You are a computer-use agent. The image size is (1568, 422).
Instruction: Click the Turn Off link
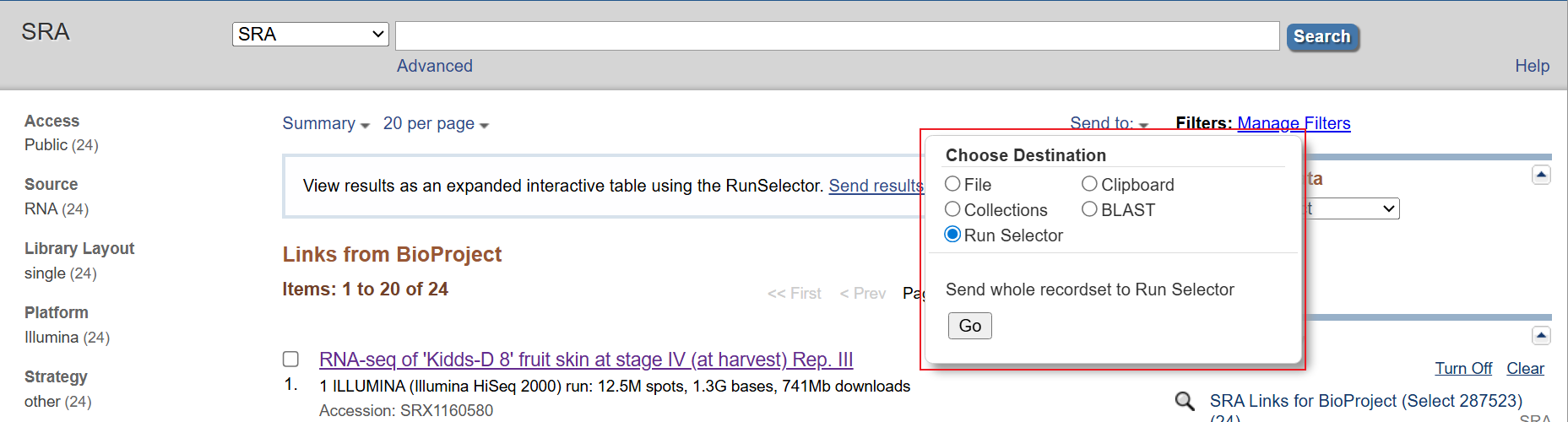click(x=1463, y=369)
